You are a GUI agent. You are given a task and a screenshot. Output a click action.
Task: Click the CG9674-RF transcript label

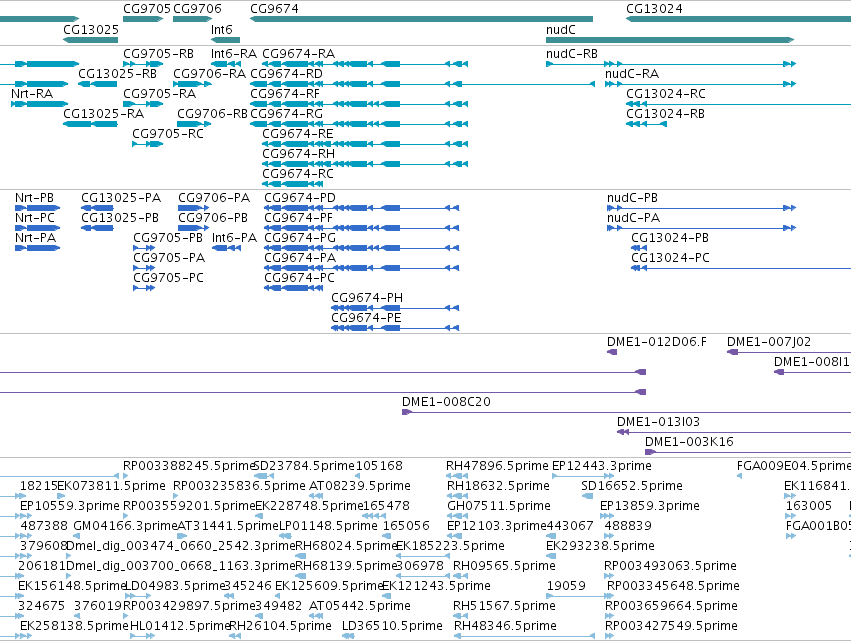click(x=285, y=94)
